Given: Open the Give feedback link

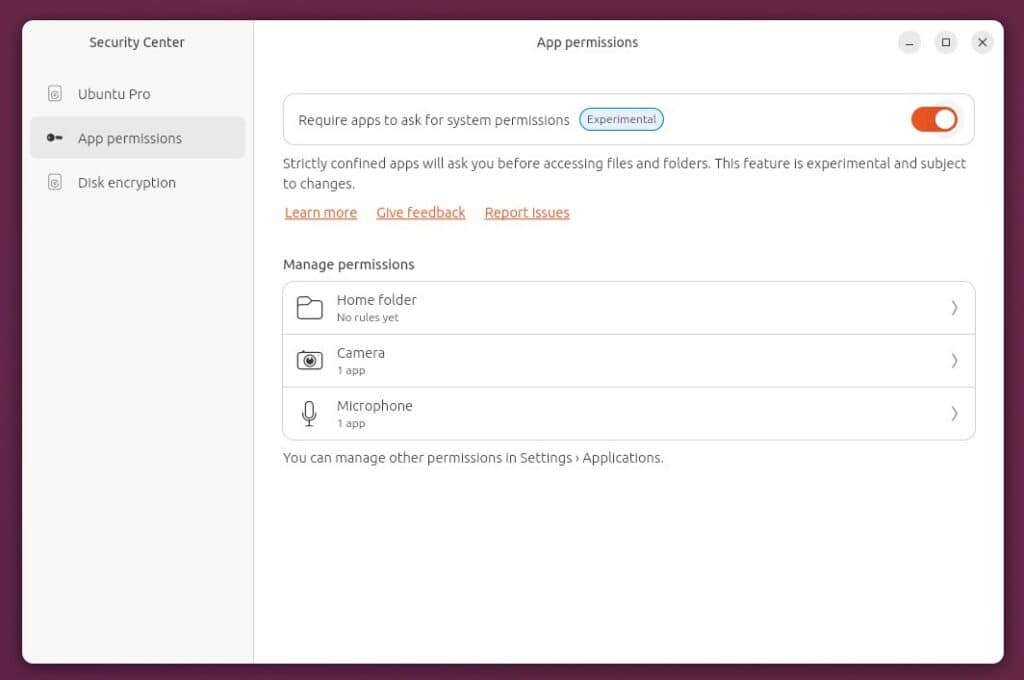Looking at the screenshot, I should [421, 213].
